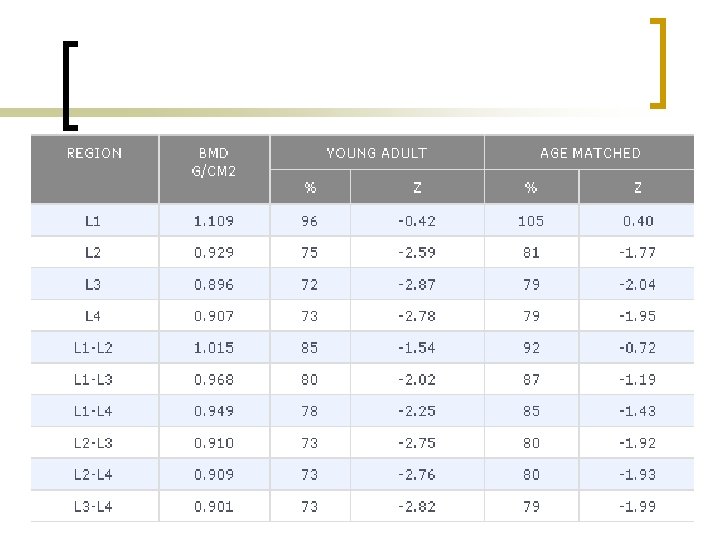The image size is (720, 540).
Task: Click the BMD G/CM2 column header
Action: tap(213, 160)
